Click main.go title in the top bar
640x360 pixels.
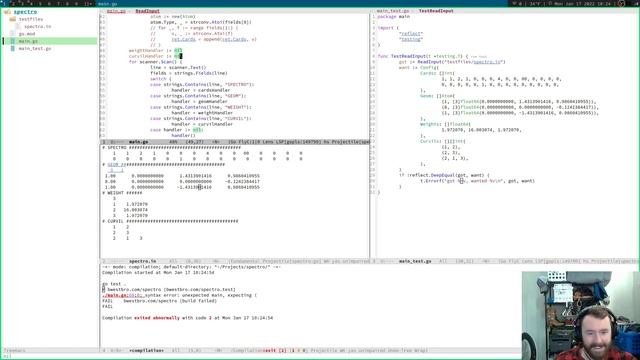tap(107, 4)
